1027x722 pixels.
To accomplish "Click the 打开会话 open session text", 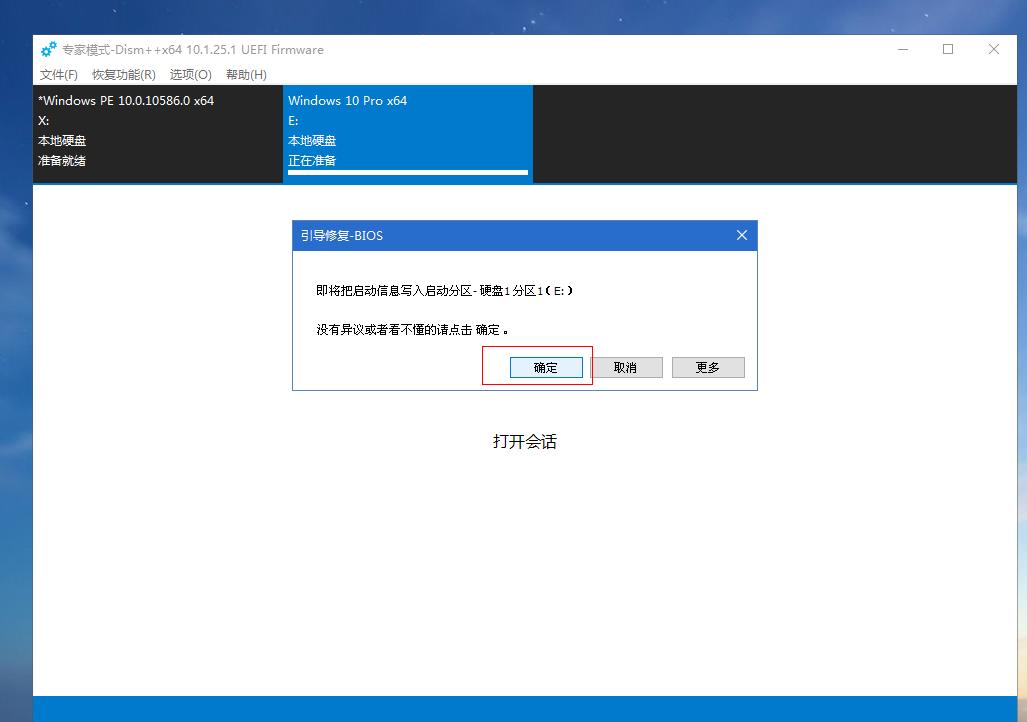I will (x=524, y=441).
